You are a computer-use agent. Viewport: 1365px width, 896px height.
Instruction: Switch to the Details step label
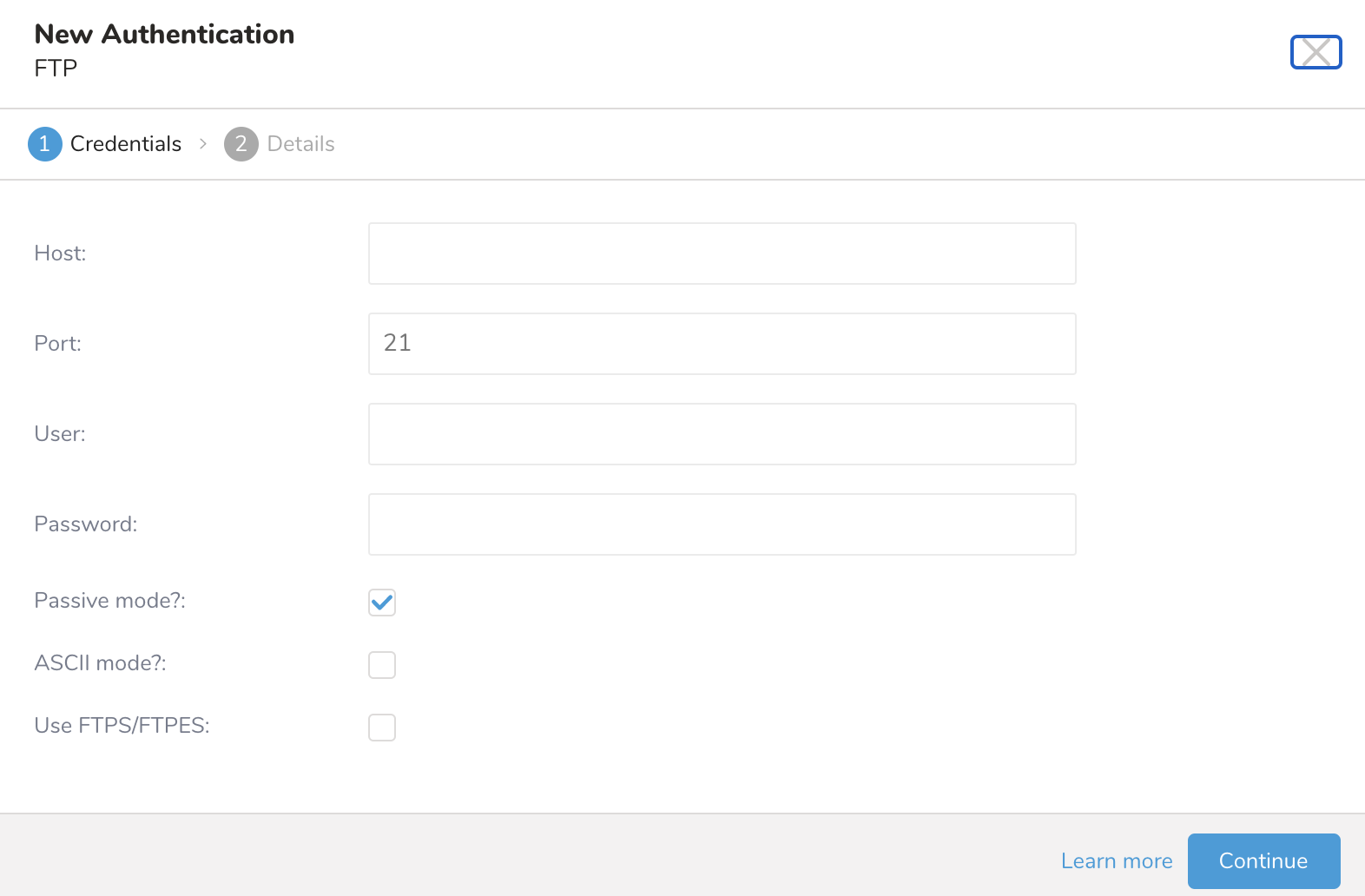300,144
